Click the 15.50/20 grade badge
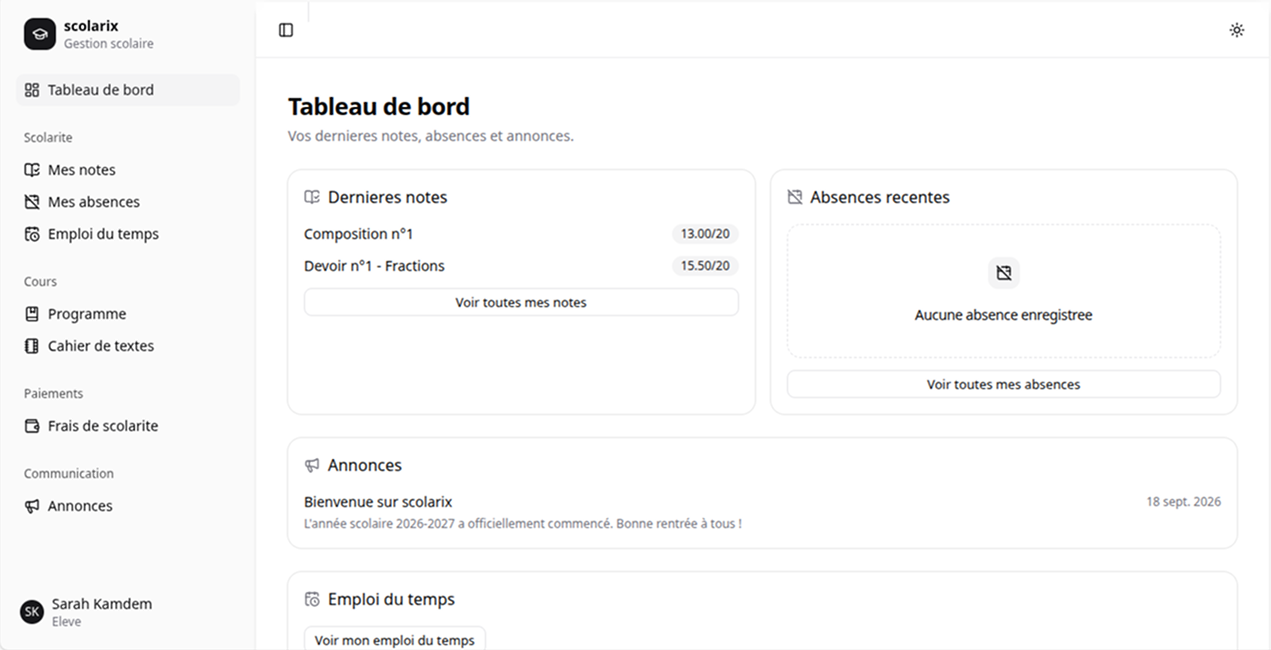The height and width of the screenshot is (650, 1271). (705, 266)
